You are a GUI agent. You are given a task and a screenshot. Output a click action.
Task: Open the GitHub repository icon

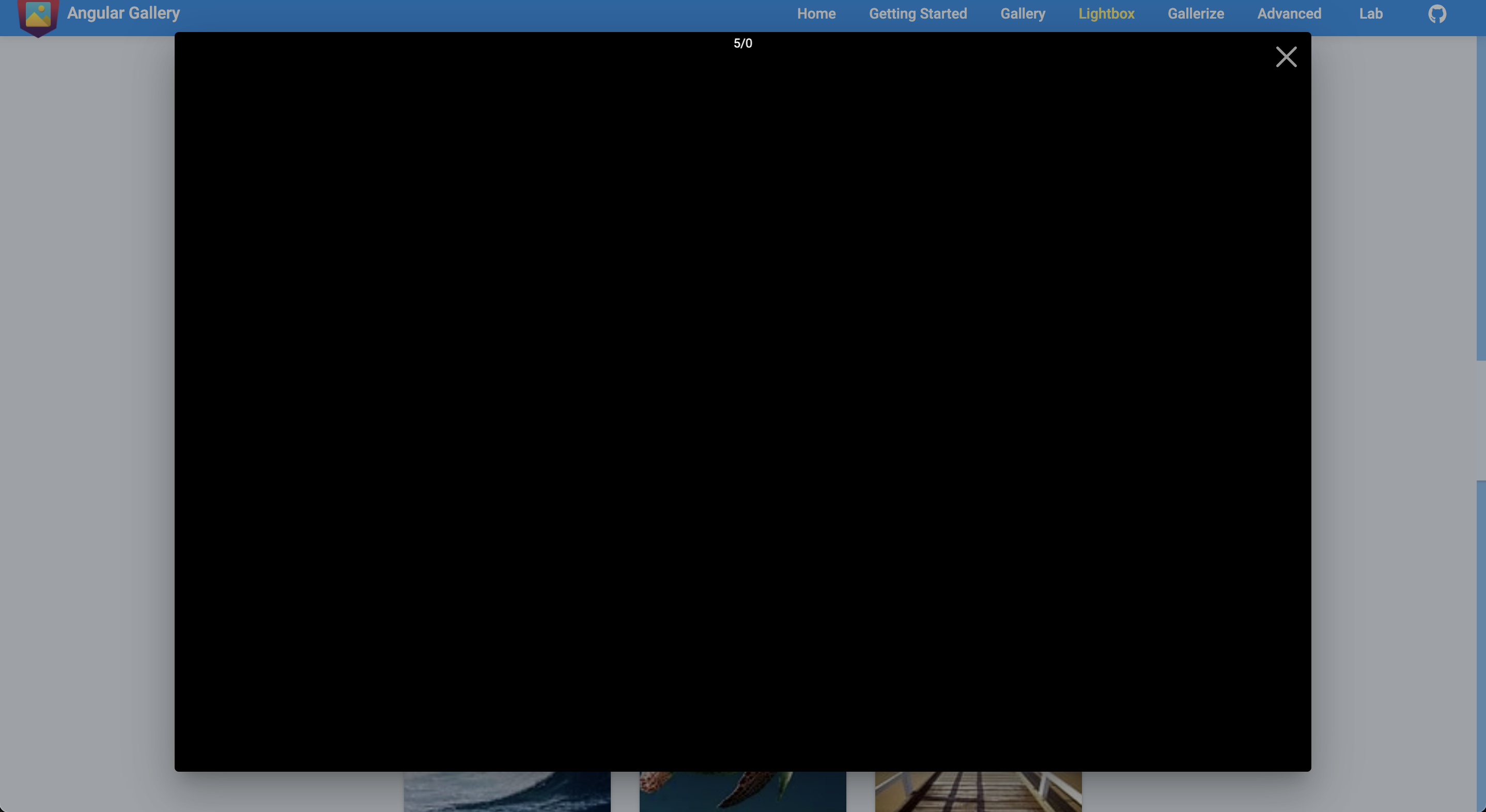tap(1436, 13)
